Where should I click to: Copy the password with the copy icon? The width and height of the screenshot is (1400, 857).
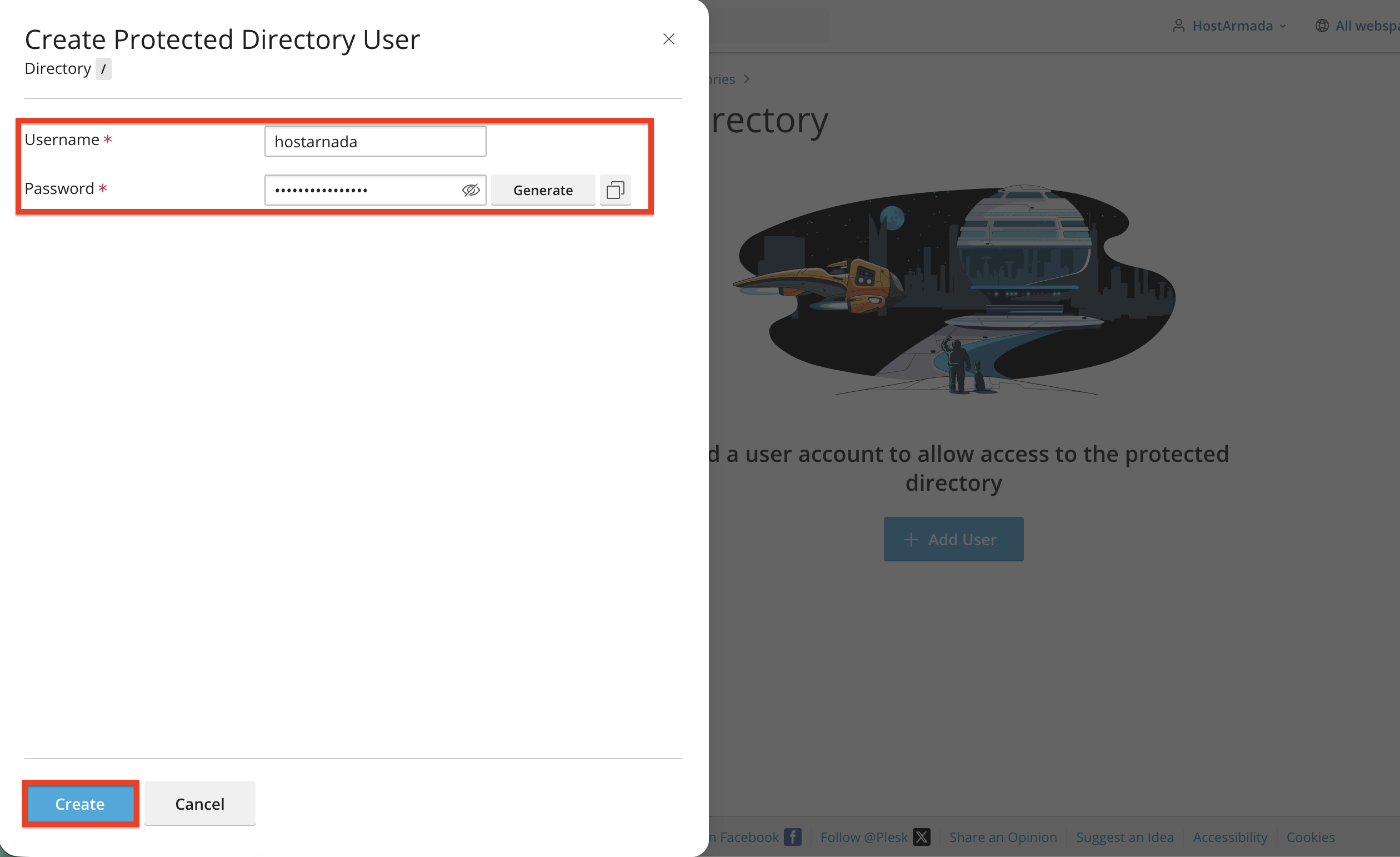[x=616, y=190]
